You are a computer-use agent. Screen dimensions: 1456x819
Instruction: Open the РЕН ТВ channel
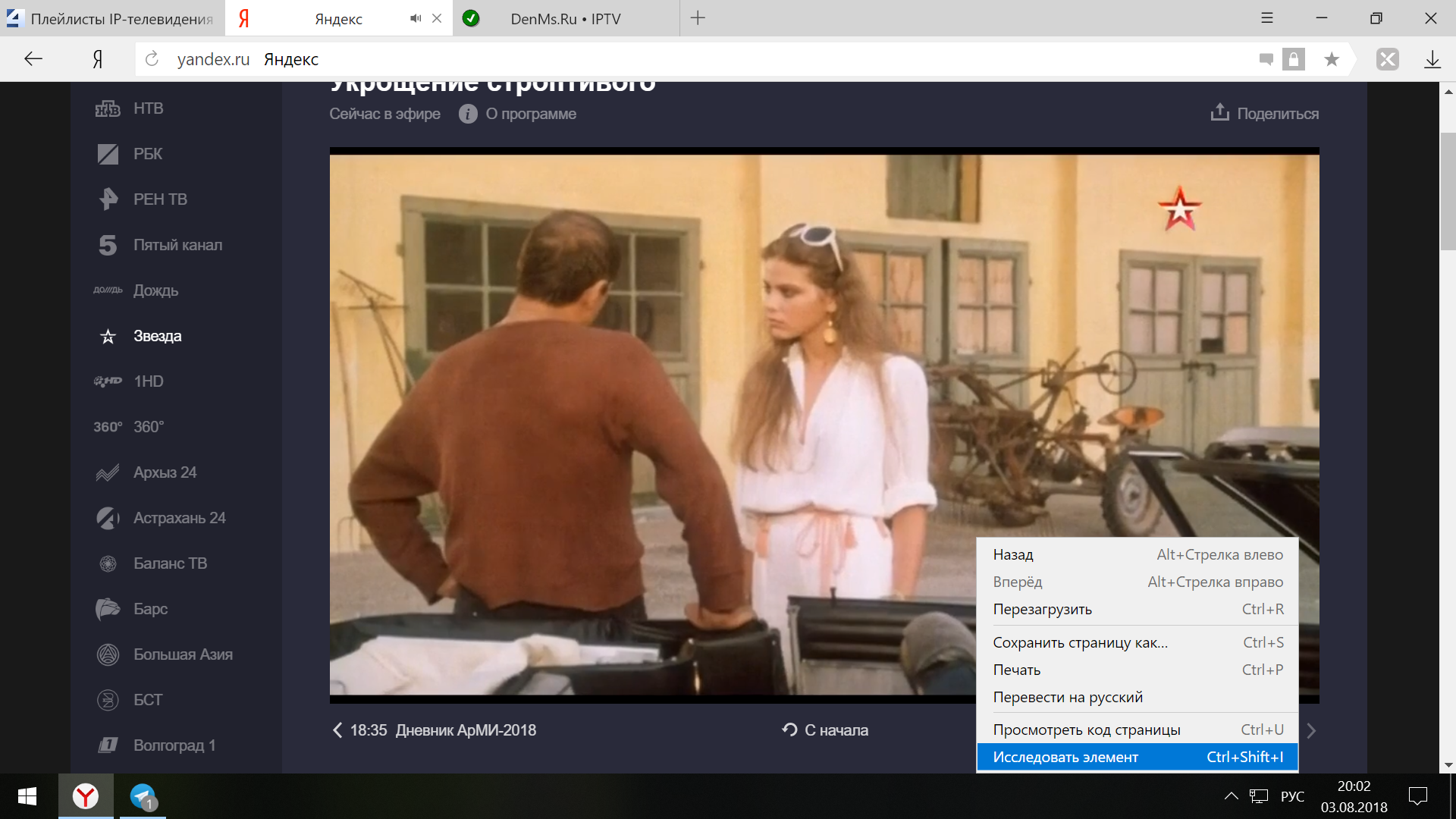click(x=159, y=199)
